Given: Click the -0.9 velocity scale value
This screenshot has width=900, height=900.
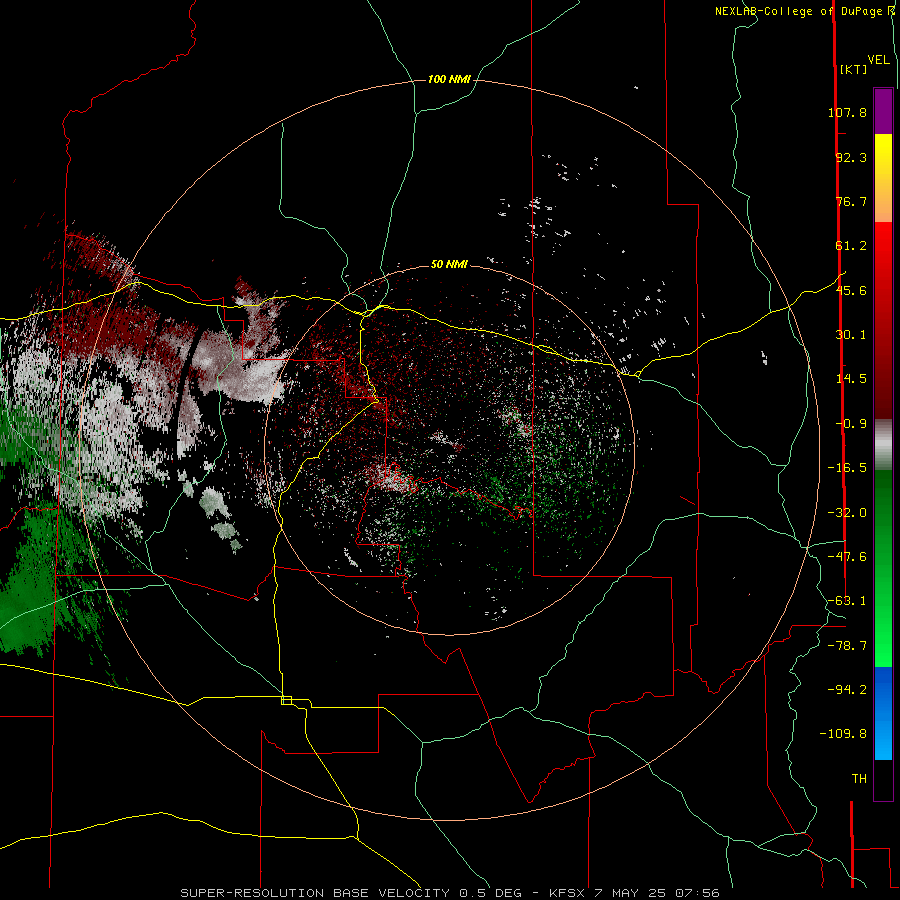Looking at the screenshot, I should pyautogui.click(x=851, y=424).
